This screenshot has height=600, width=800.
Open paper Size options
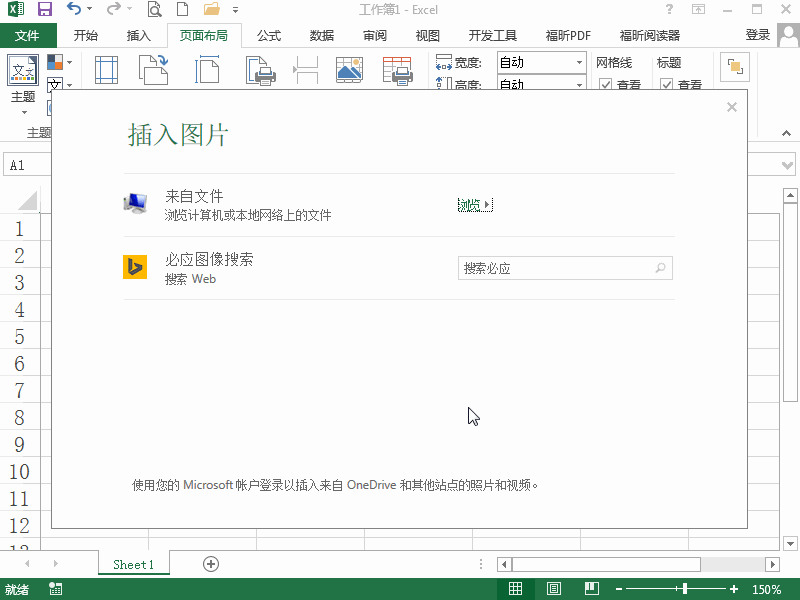point(207,70)
